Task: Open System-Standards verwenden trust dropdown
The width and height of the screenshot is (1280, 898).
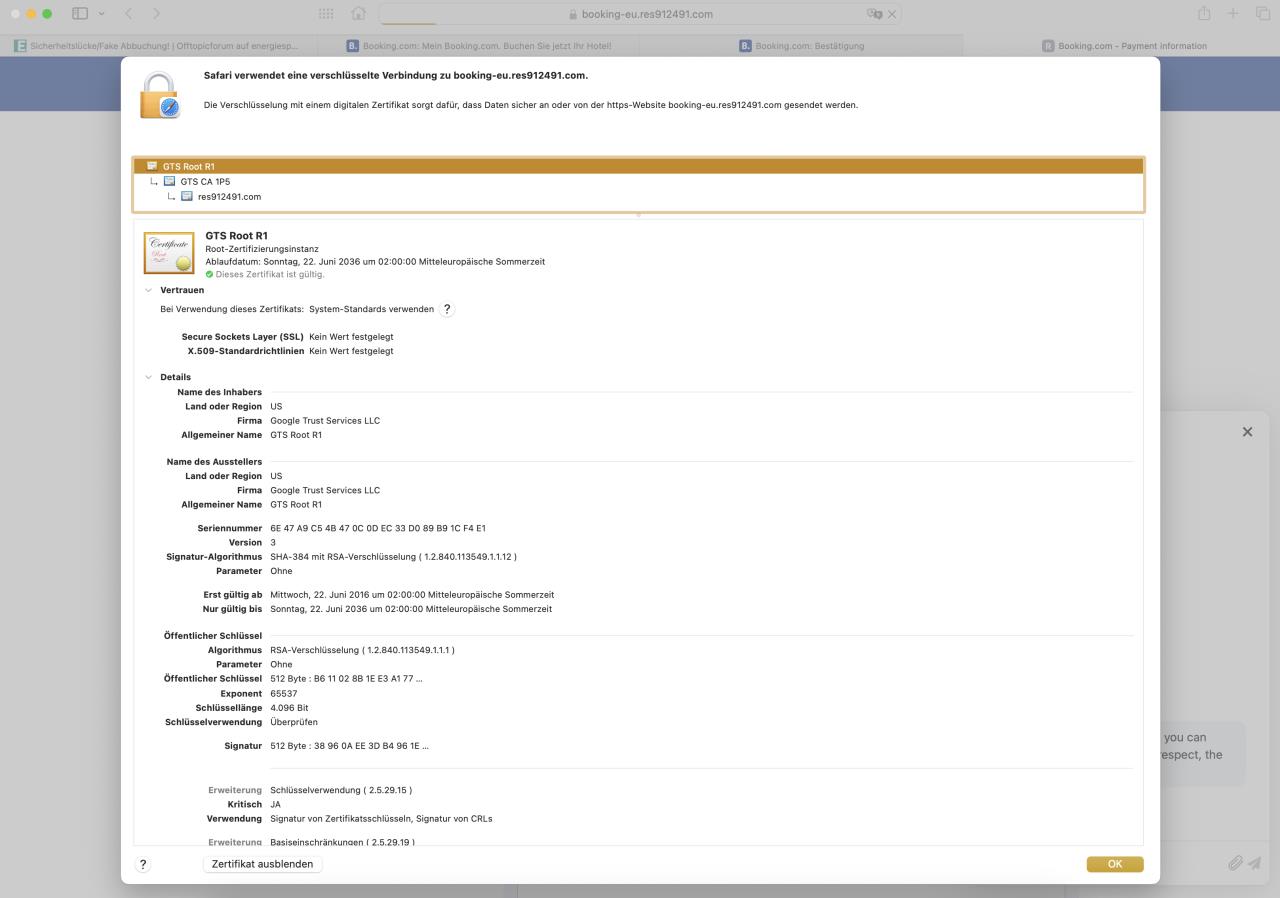Action: [x=371, y=309]
